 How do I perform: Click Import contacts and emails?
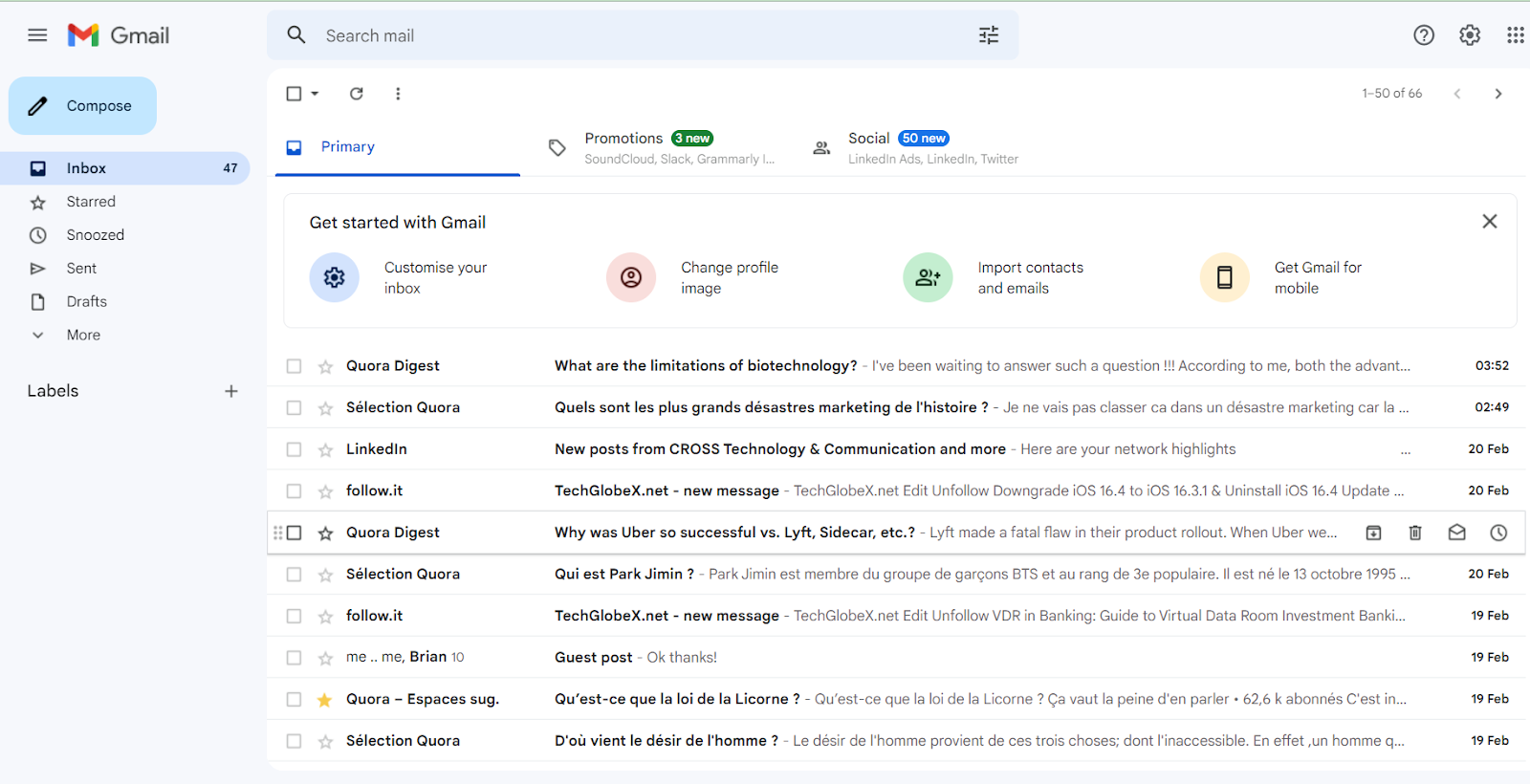(994, 277)
